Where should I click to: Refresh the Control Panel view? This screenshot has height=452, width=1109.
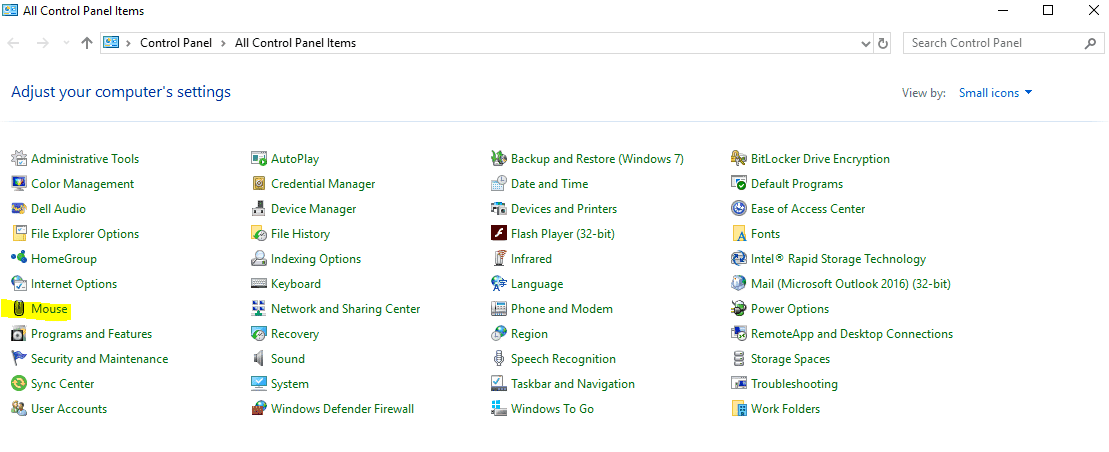point(883,43)
